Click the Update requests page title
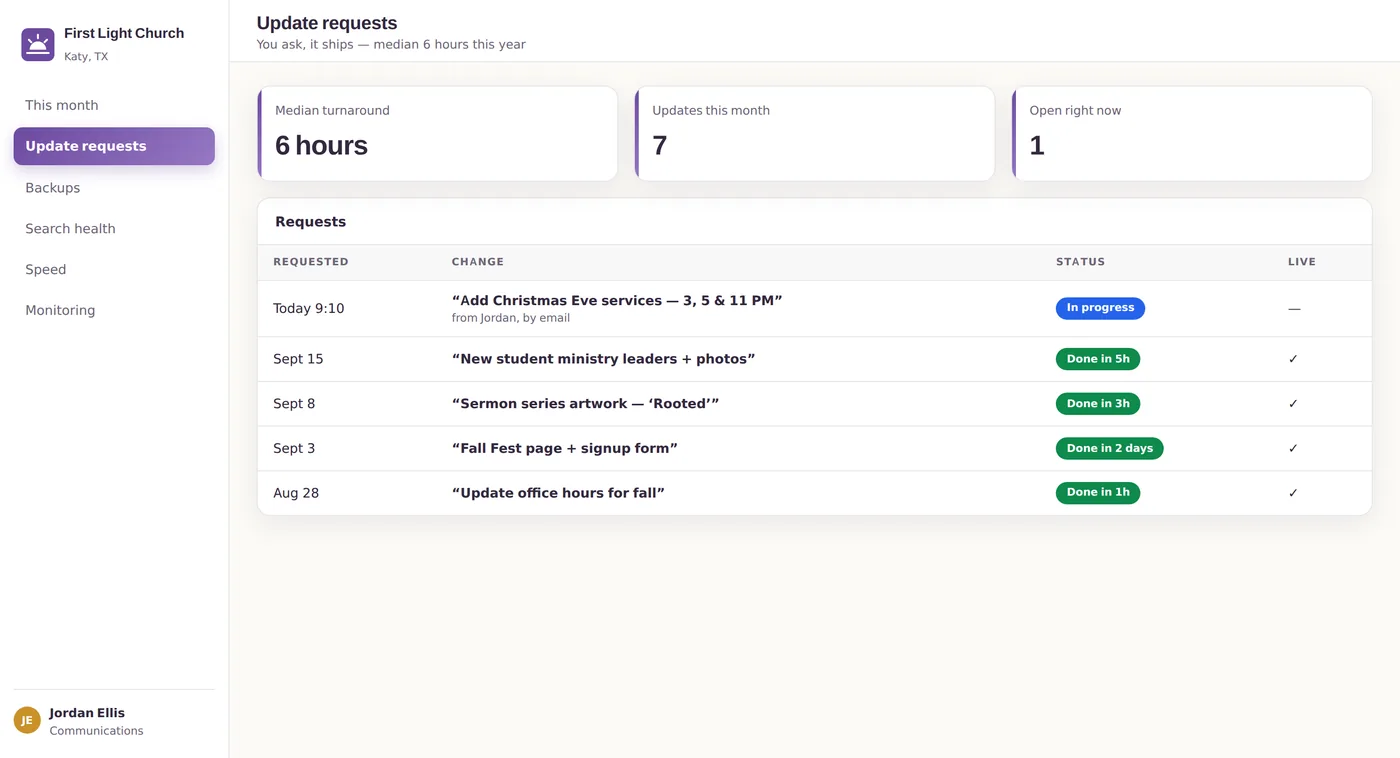 [x=327, y=23]
